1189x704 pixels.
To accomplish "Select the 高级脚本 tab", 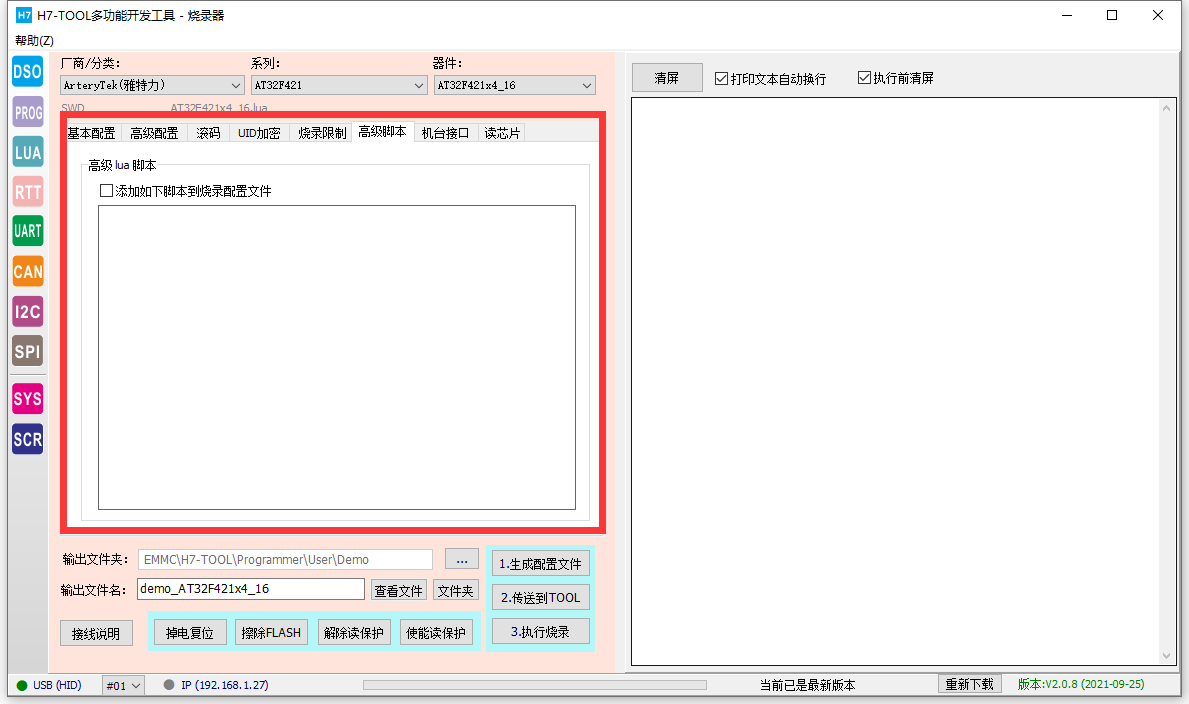I will tap(382, 131).
